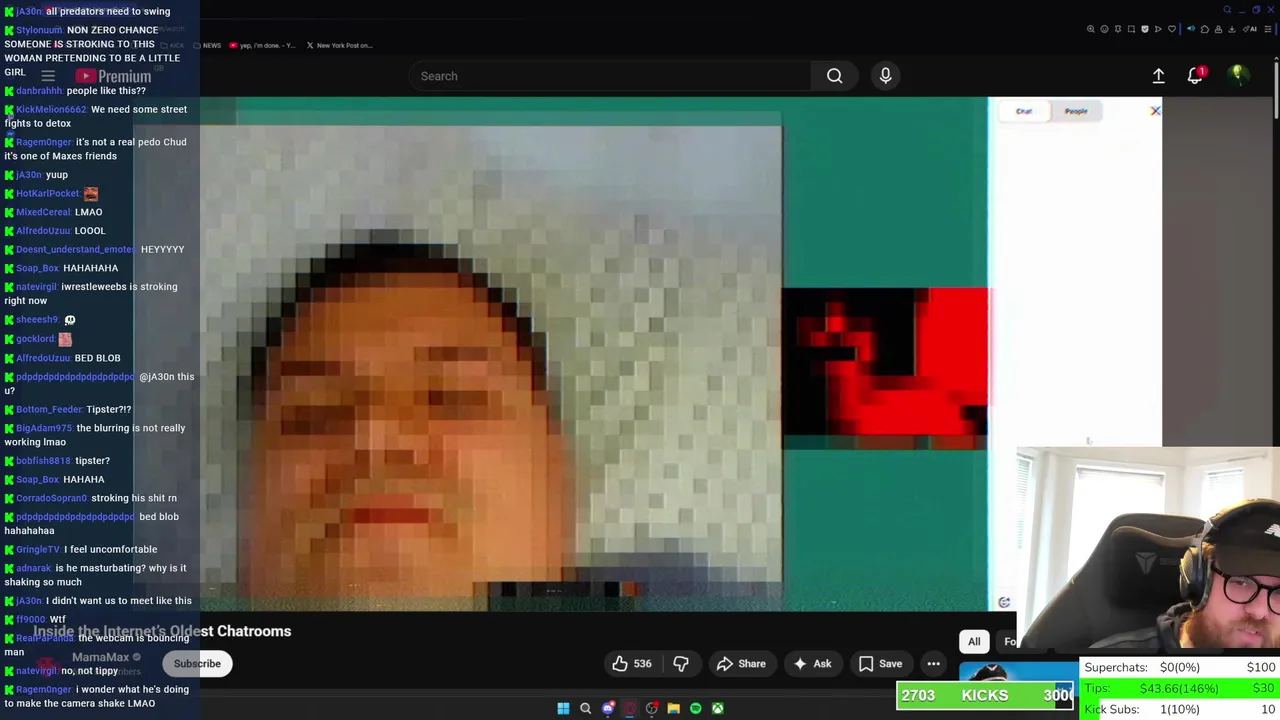Viewport: 1280px width, 720px height.
Task: Click the KICKS goal progress bar
Action: click(x=985, y=695)
